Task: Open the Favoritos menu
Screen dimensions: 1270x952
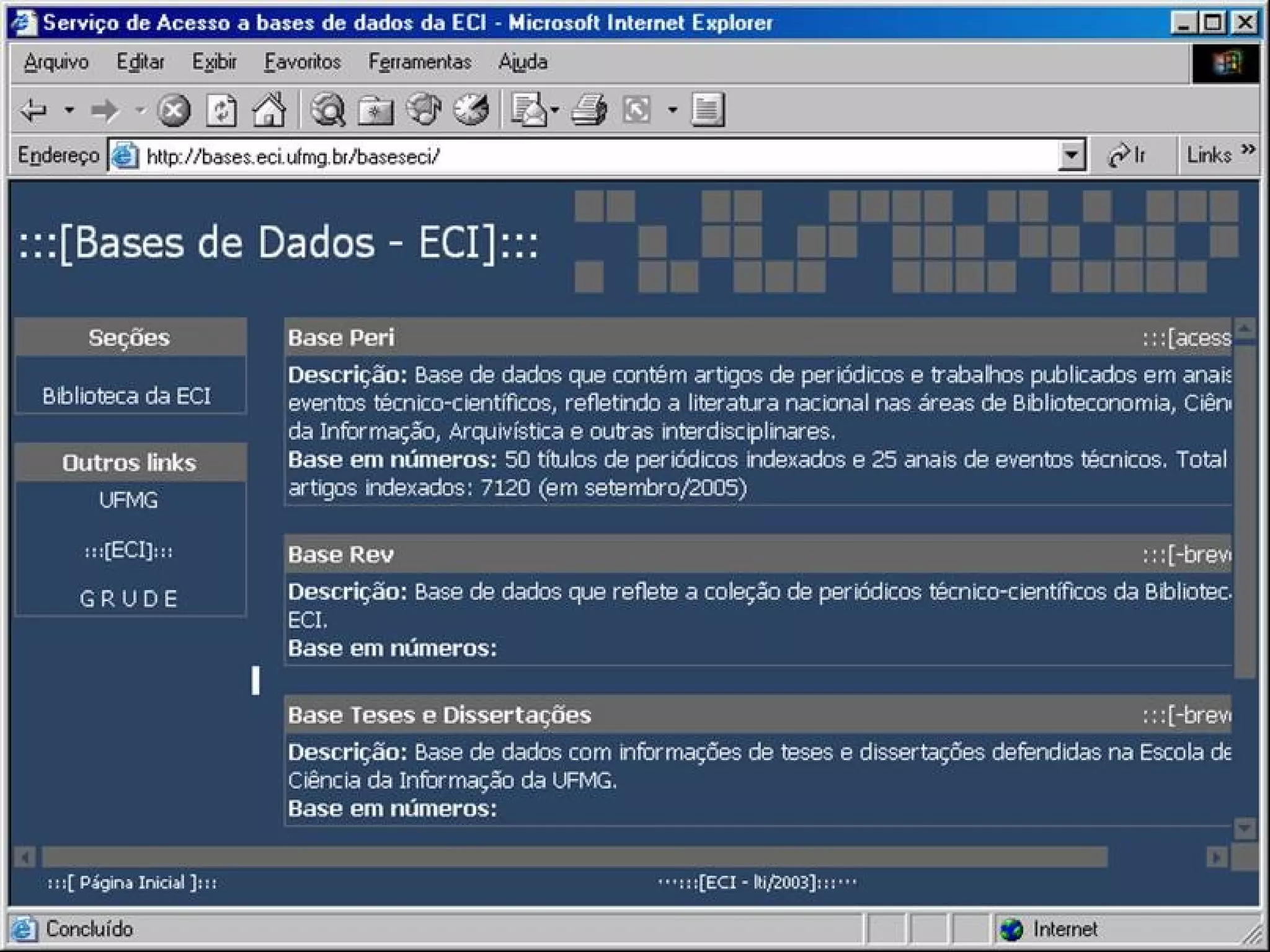Action: (302, 62)
